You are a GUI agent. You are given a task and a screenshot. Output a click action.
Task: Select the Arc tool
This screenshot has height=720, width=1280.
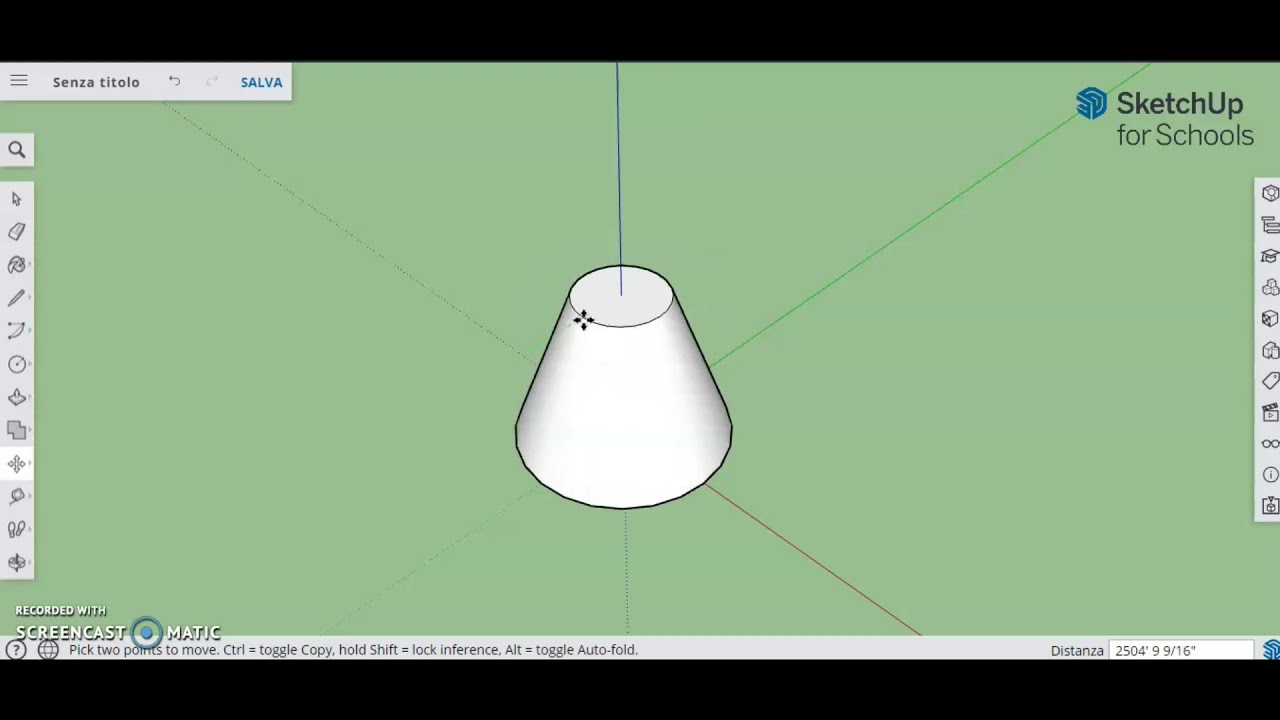point(17,331)
